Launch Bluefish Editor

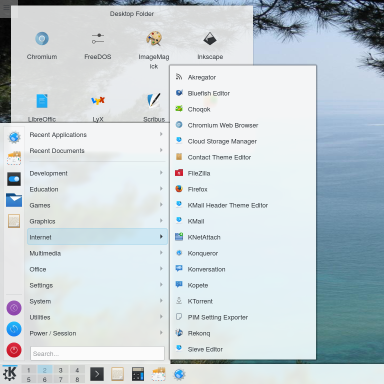click(x=243, y=93)
